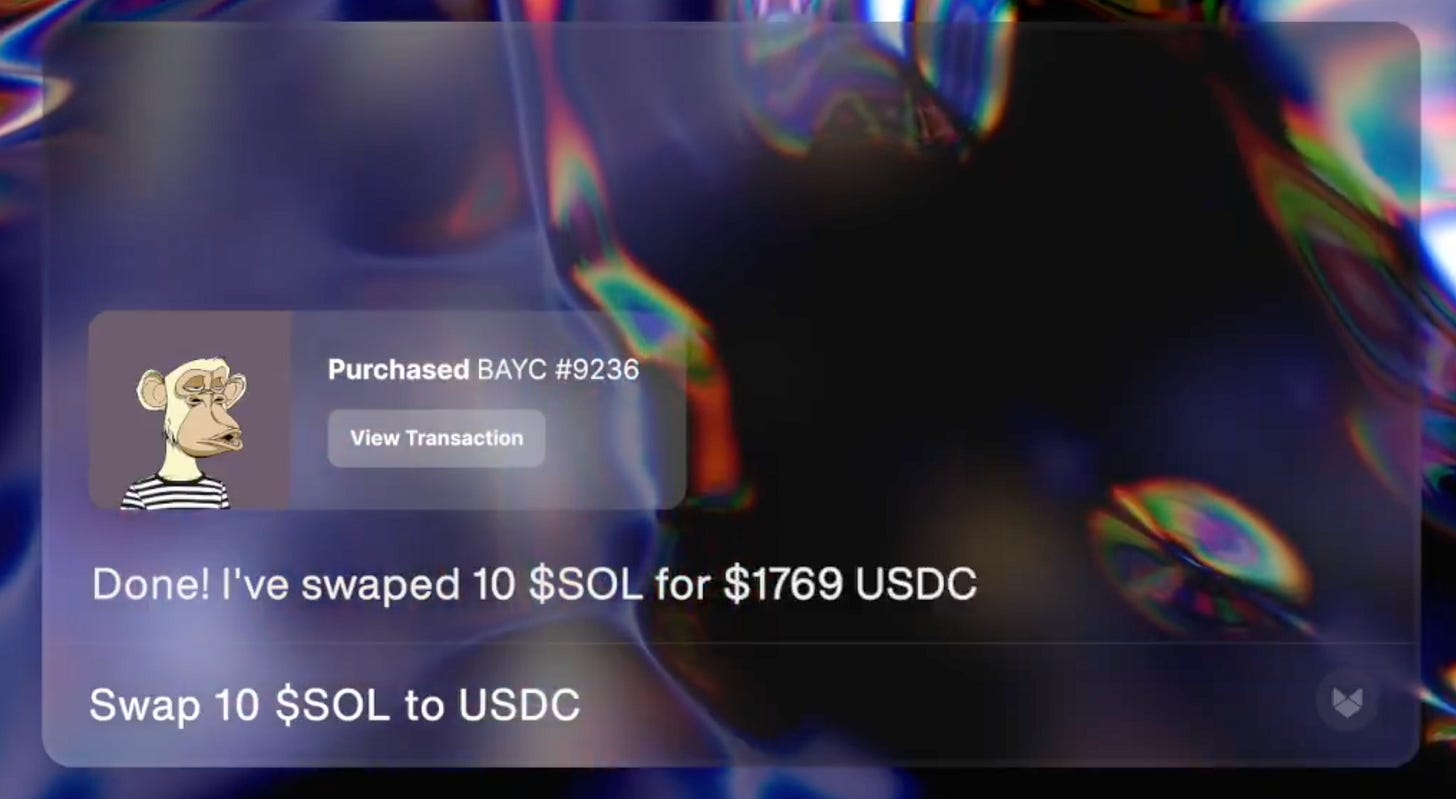Click the 'BAYC #9236' NFT title text
This screenshot has width=1456, height=799.
coord(558,370)
